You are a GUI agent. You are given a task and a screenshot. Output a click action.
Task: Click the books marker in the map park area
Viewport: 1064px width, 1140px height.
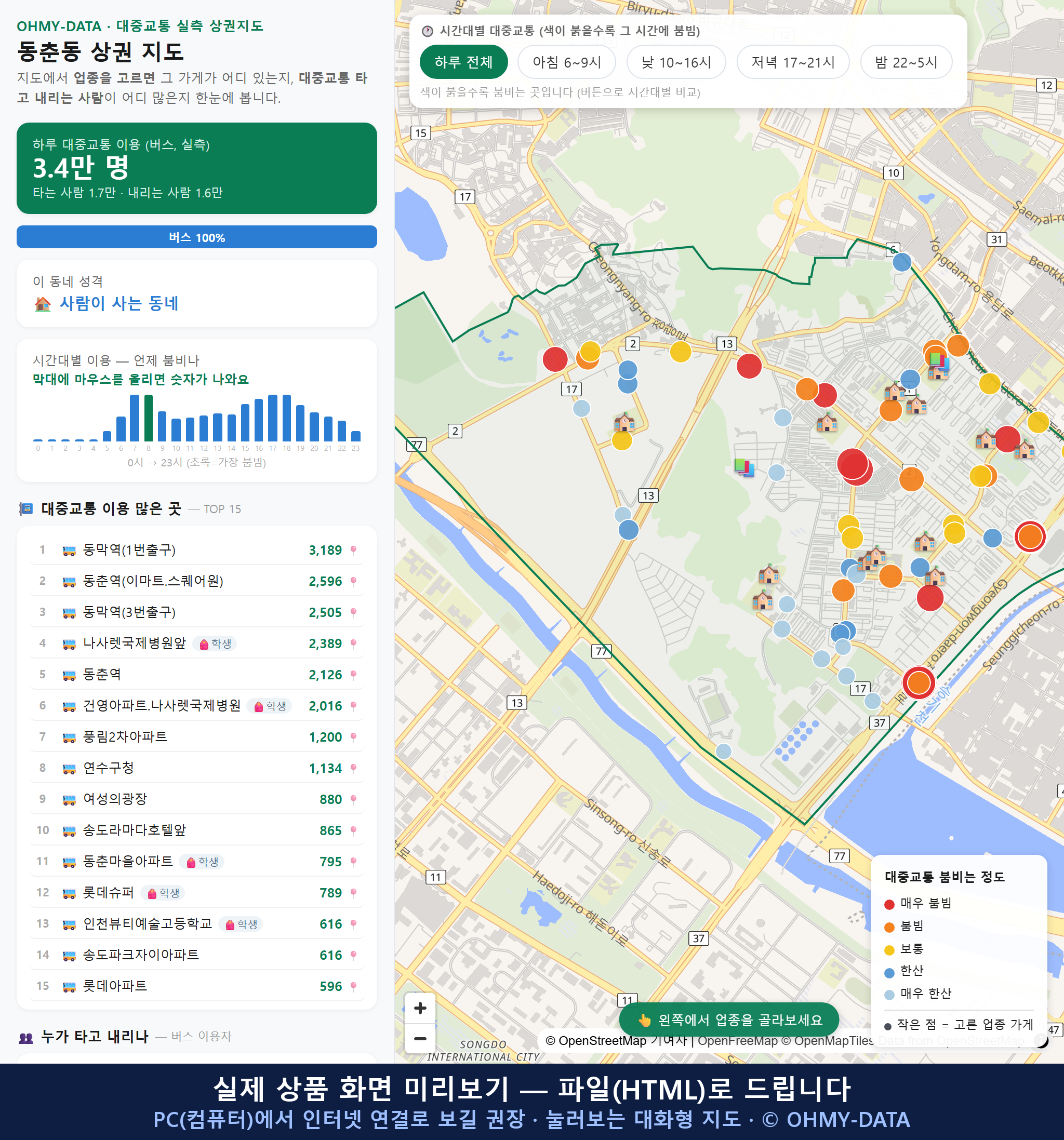coord(744,467)
